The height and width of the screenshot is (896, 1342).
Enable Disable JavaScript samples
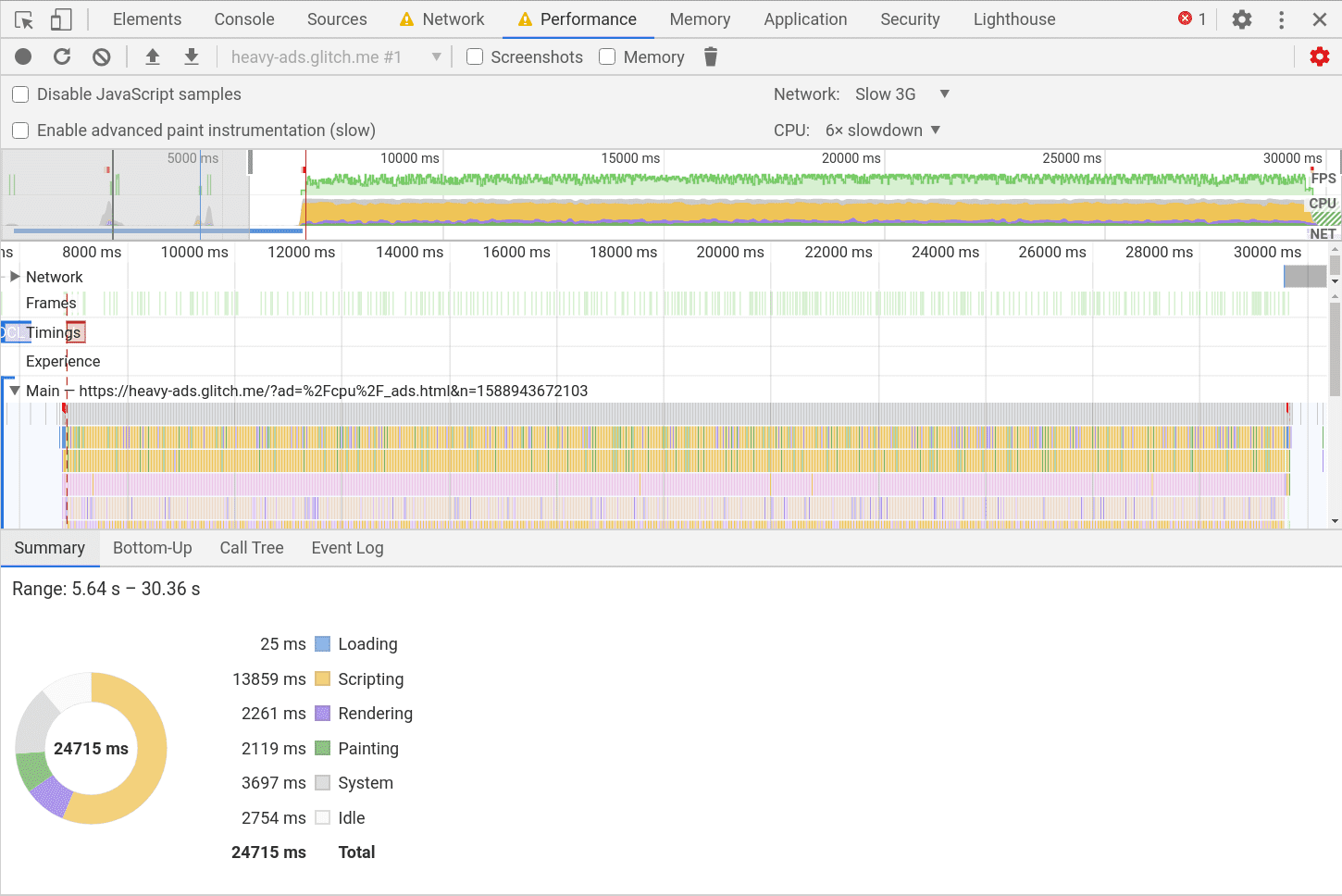tap(19, 93)
